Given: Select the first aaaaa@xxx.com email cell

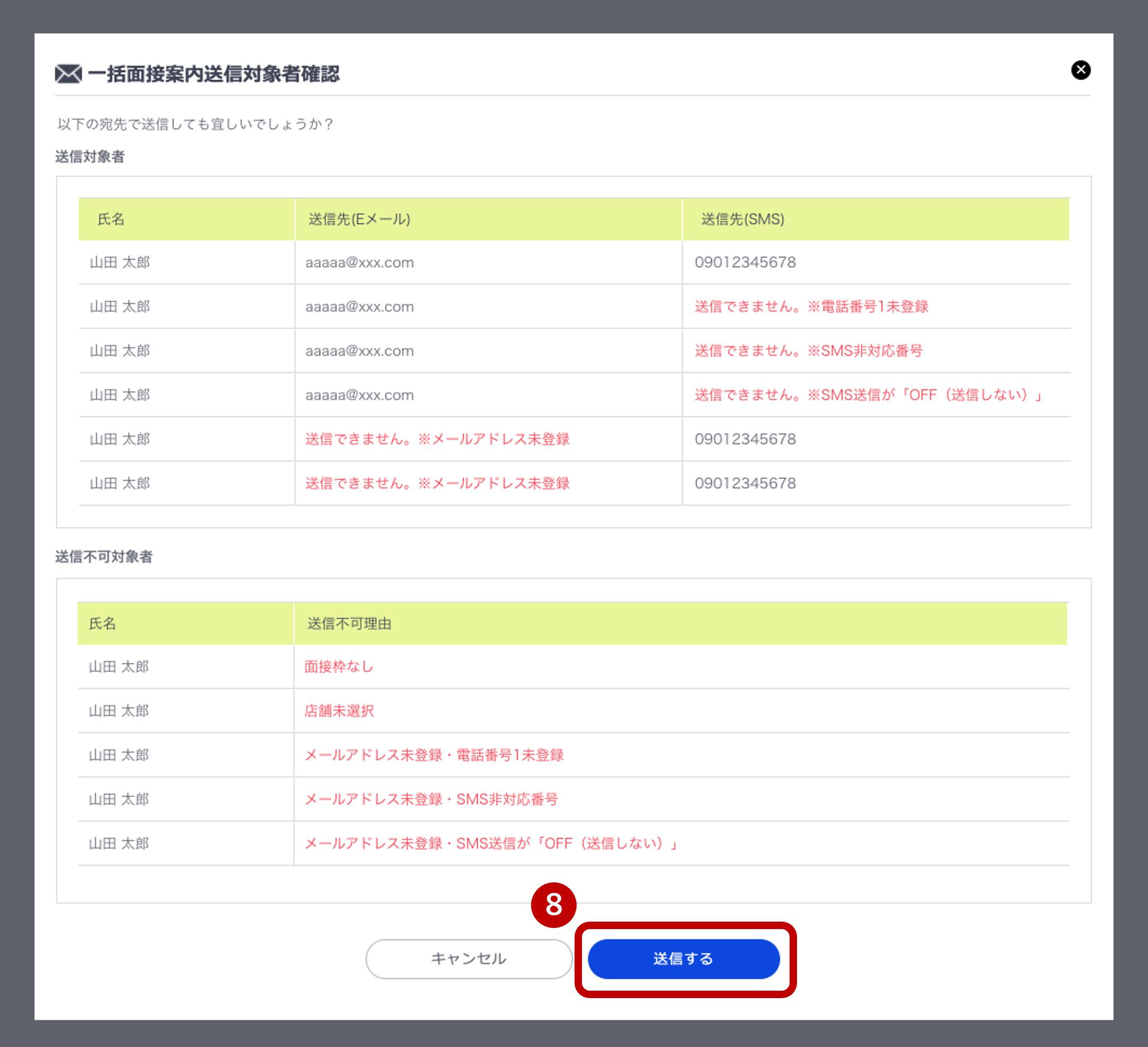Looking at the screenshot, I should [x=359, y=262].
